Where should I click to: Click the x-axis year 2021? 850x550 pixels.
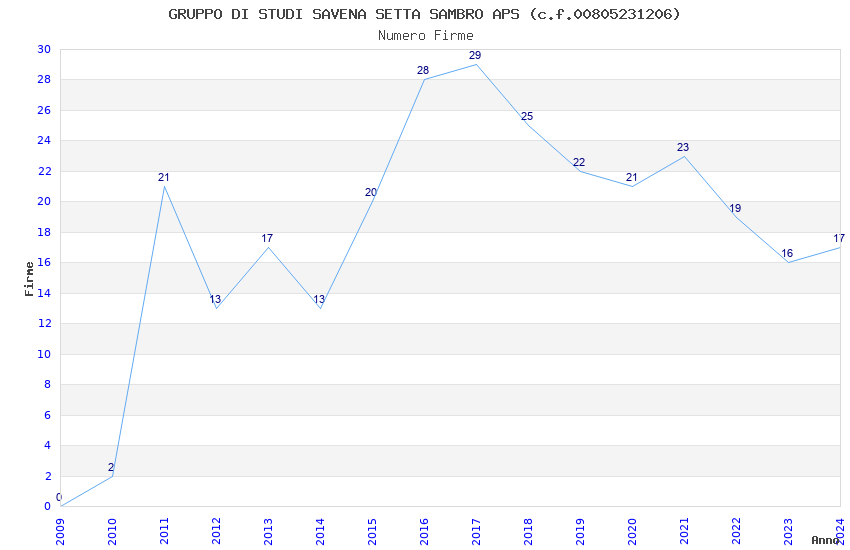(x=685, y=531)
